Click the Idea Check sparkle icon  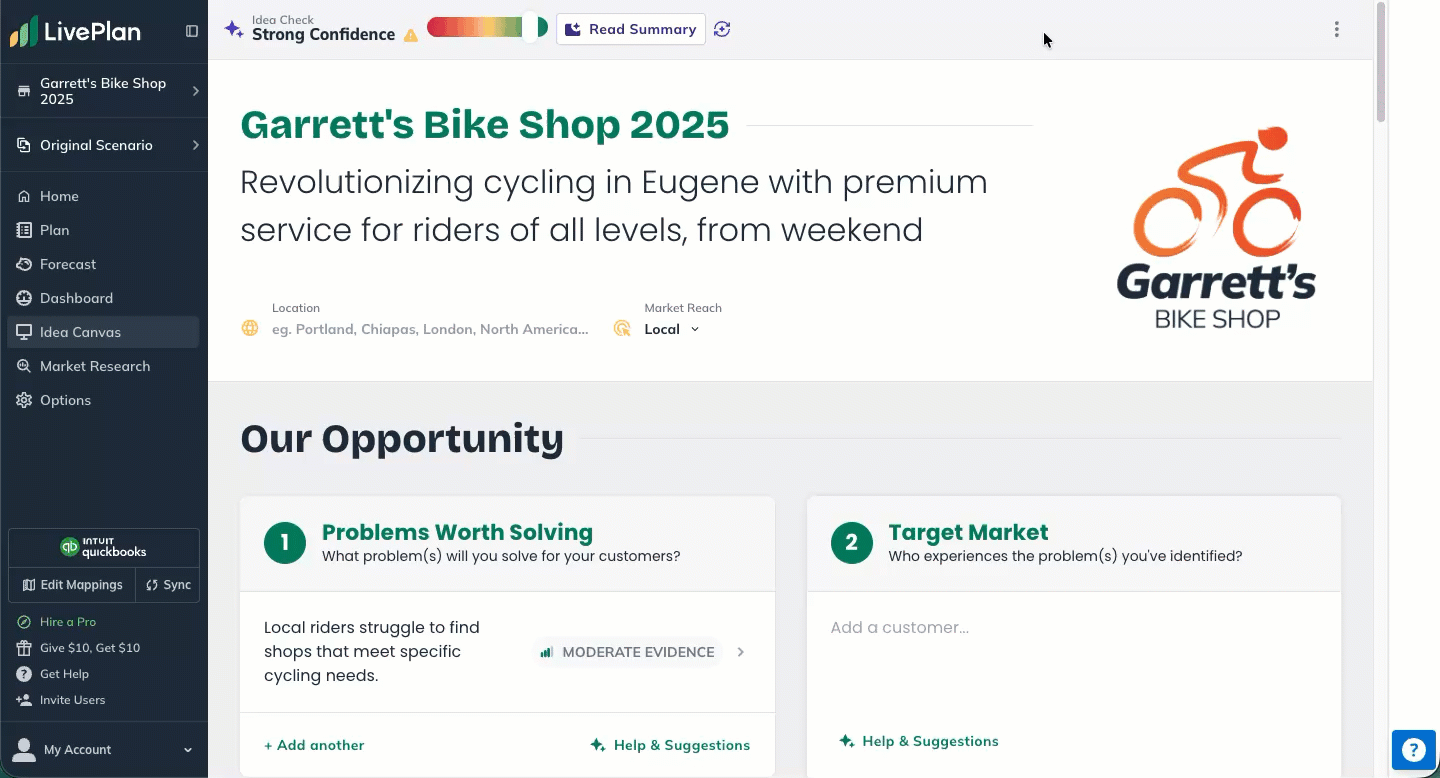[x=234, y=29]
